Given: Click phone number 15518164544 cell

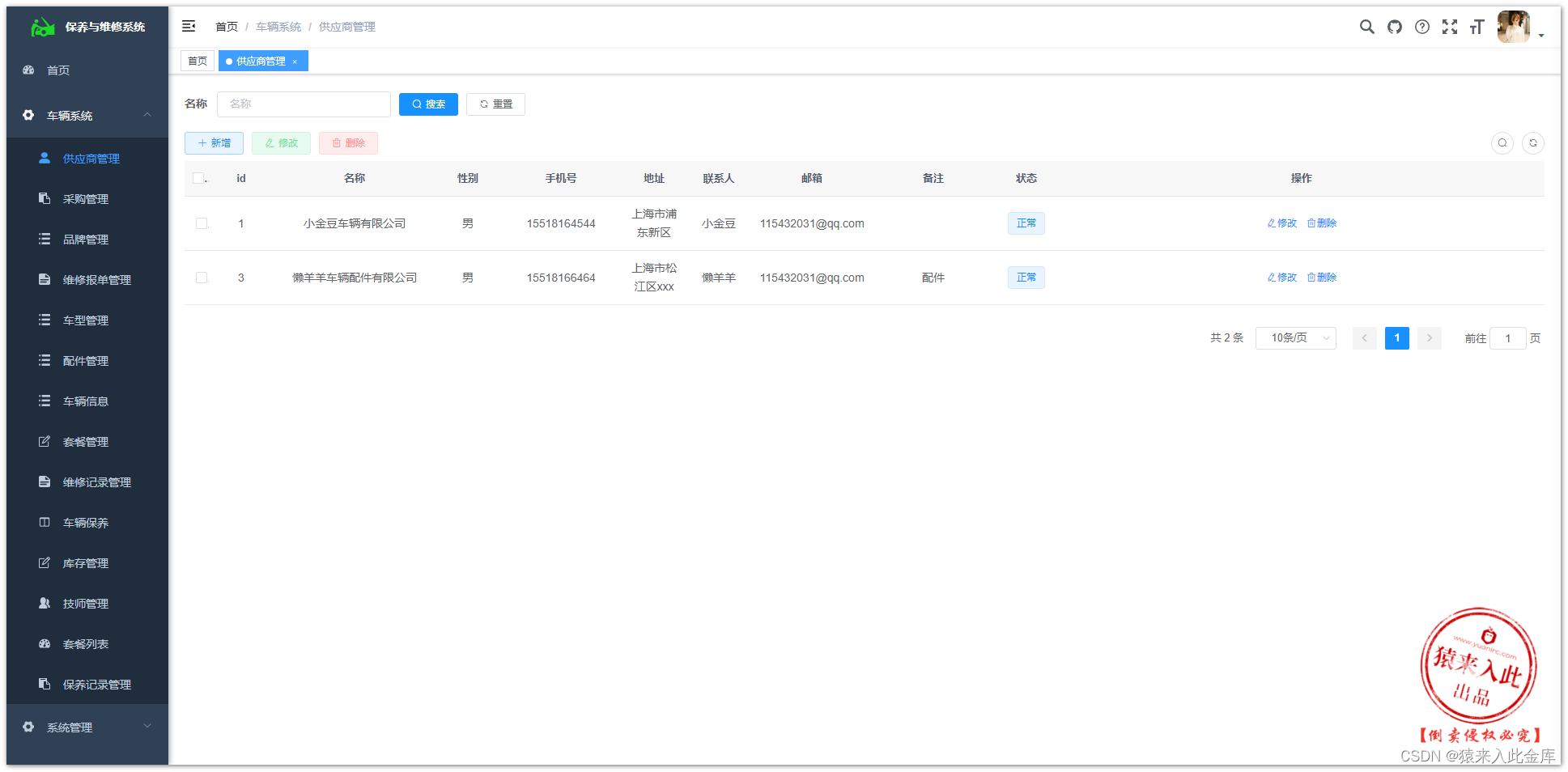Looking at the screenshot, I should 561,223.
